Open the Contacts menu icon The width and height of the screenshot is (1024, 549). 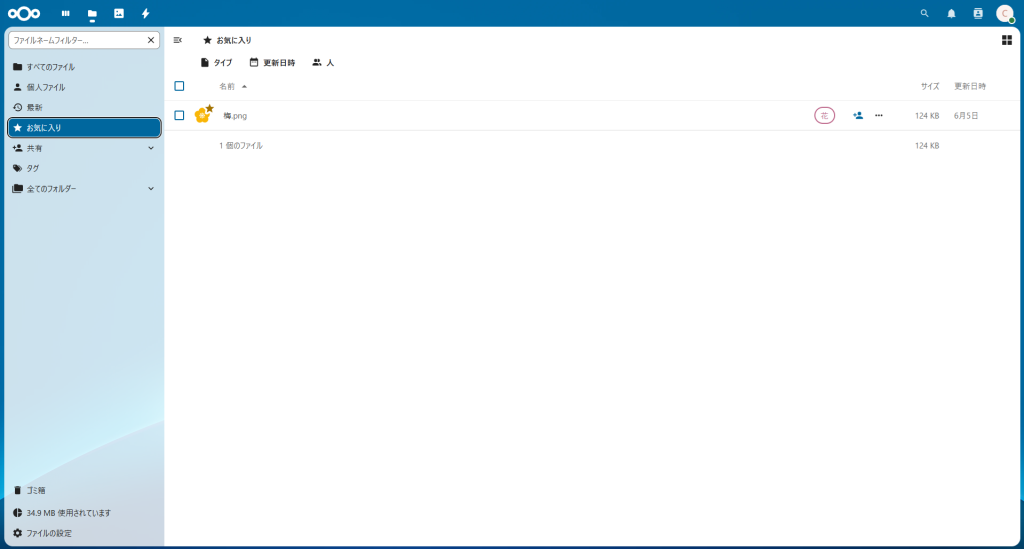(978, 13)
